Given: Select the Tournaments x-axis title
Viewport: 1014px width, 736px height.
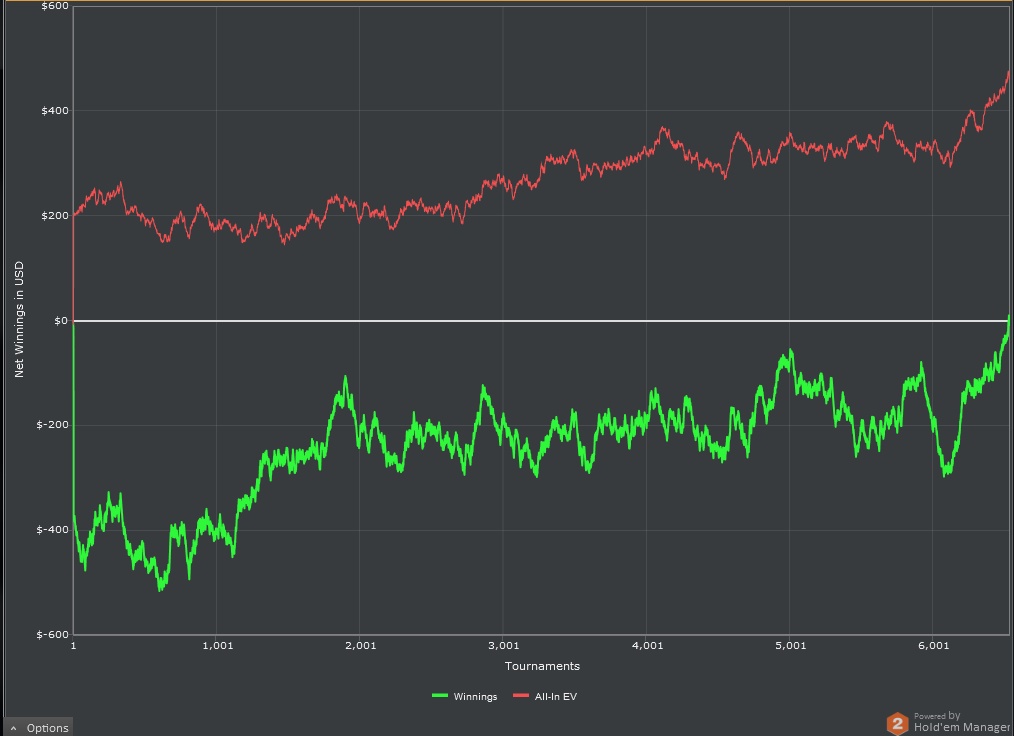Looking at the screenshot, I should 542,666.
